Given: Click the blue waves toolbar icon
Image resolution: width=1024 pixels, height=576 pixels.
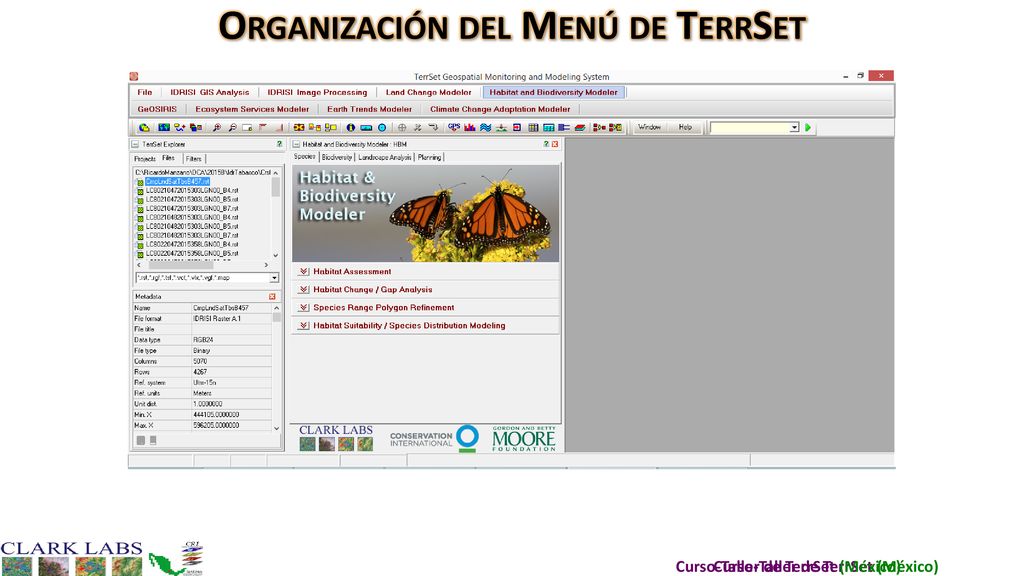Looking at the screenshot, I should [485, 127].
